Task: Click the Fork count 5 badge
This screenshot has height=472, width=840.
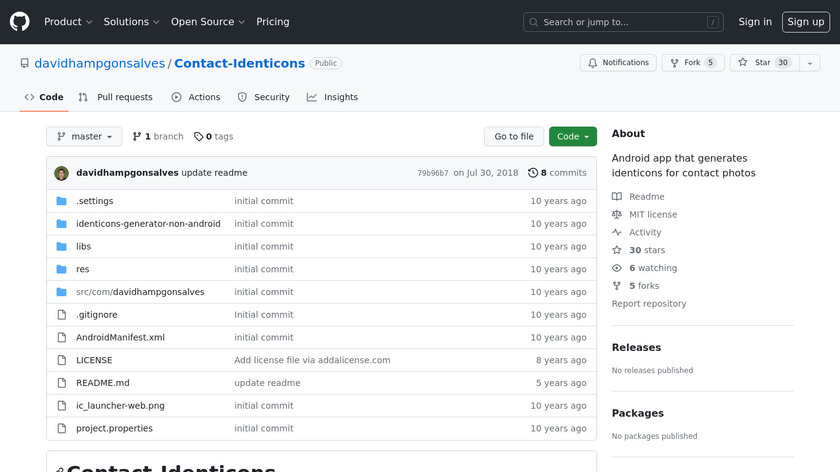Action: [710, 63]
